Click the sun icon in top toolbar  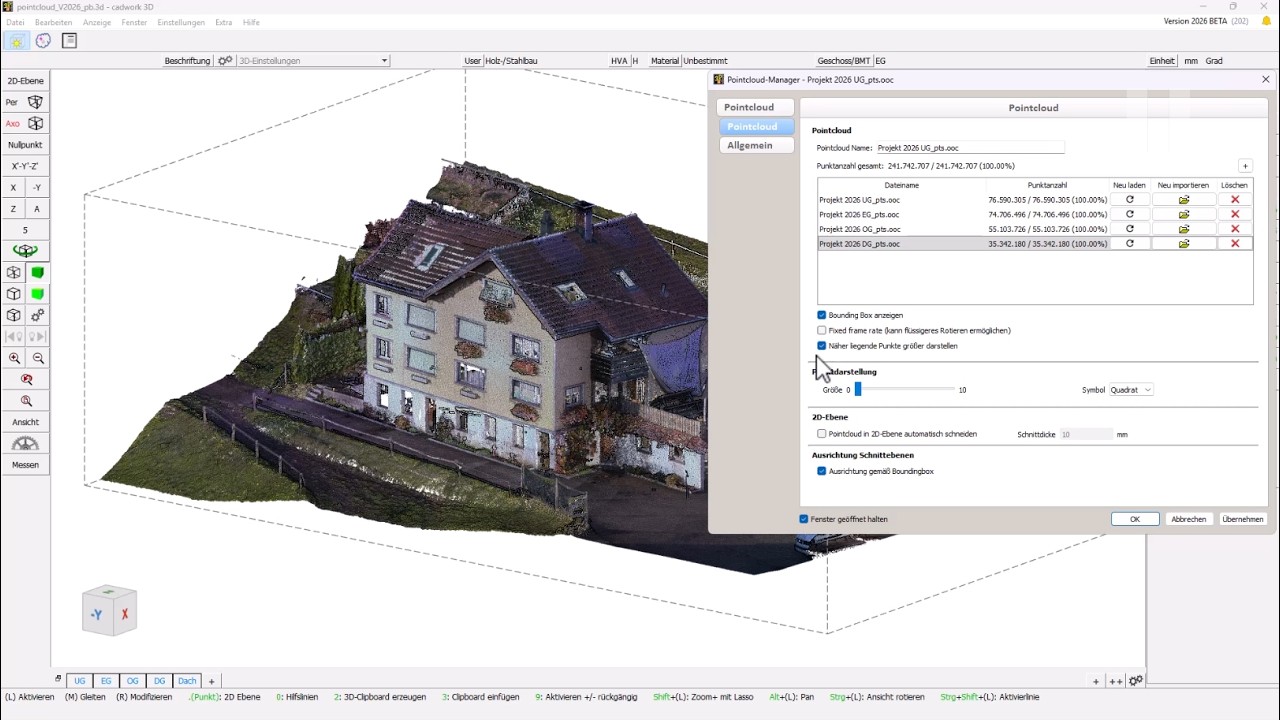[16, 41]
